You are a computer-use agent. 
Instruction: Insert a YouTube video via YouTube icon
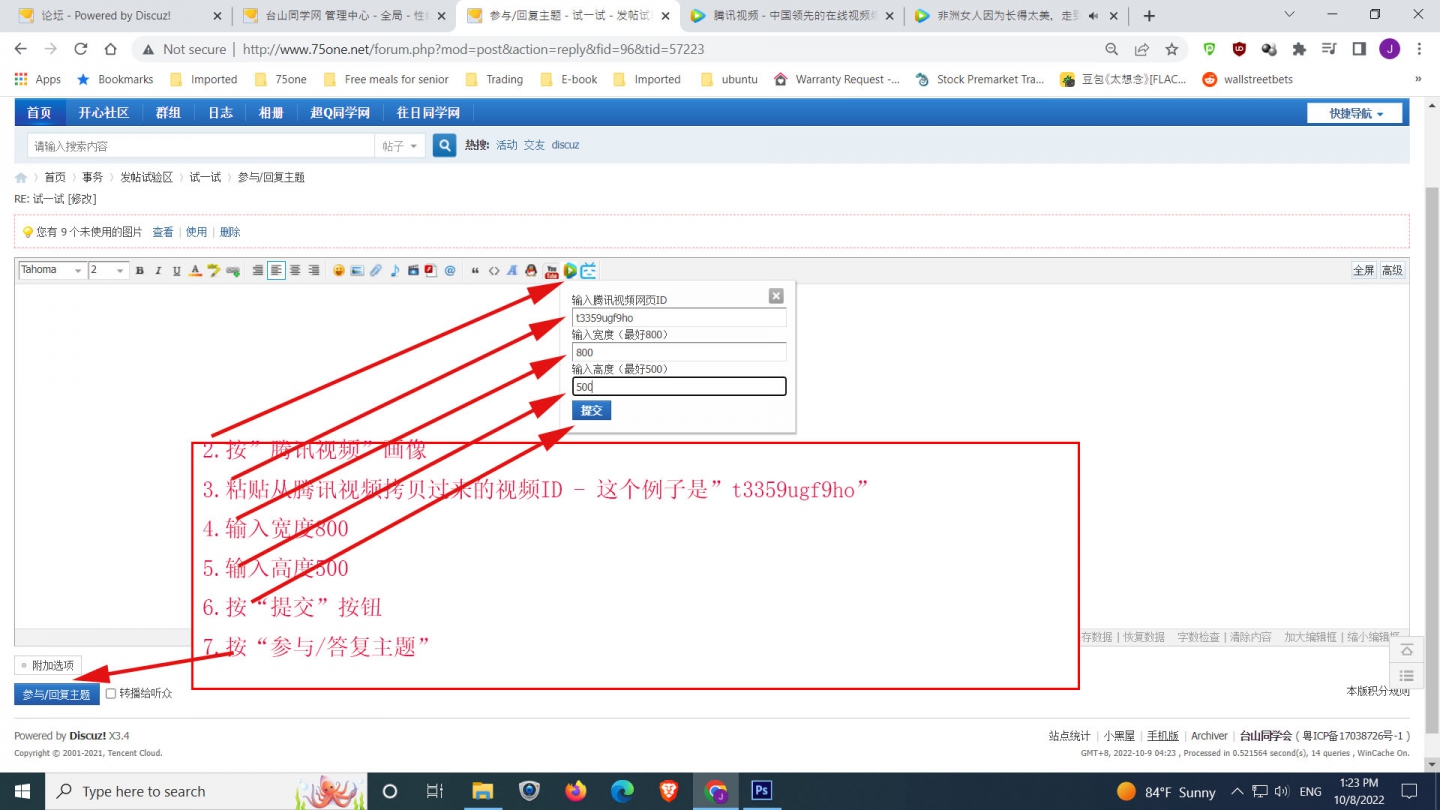click(551, 270)
